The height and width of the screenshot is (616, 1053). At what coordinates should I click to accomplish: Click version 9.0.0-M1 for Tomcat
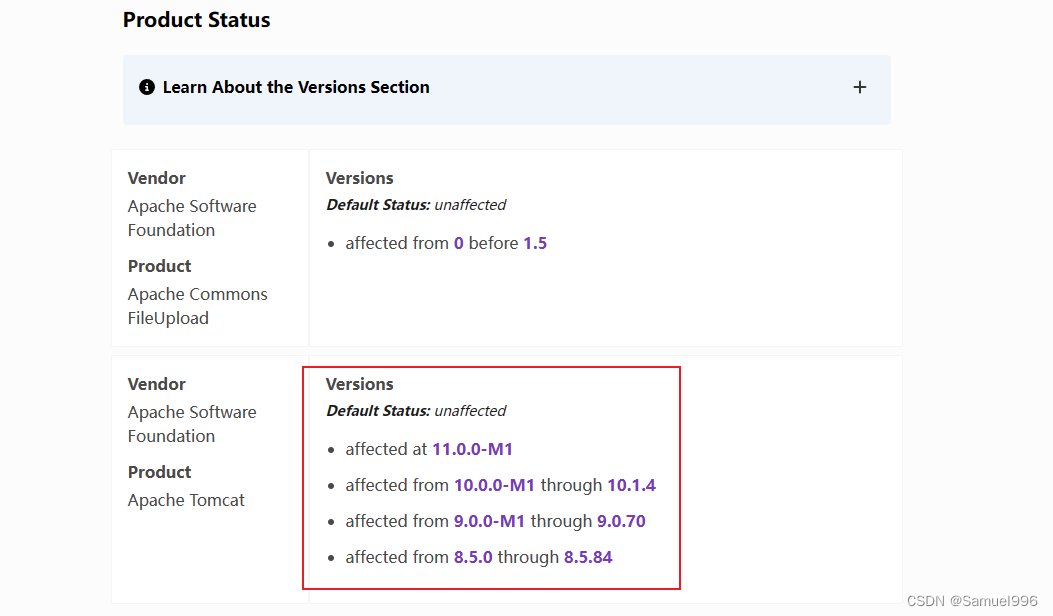(489, 521)
